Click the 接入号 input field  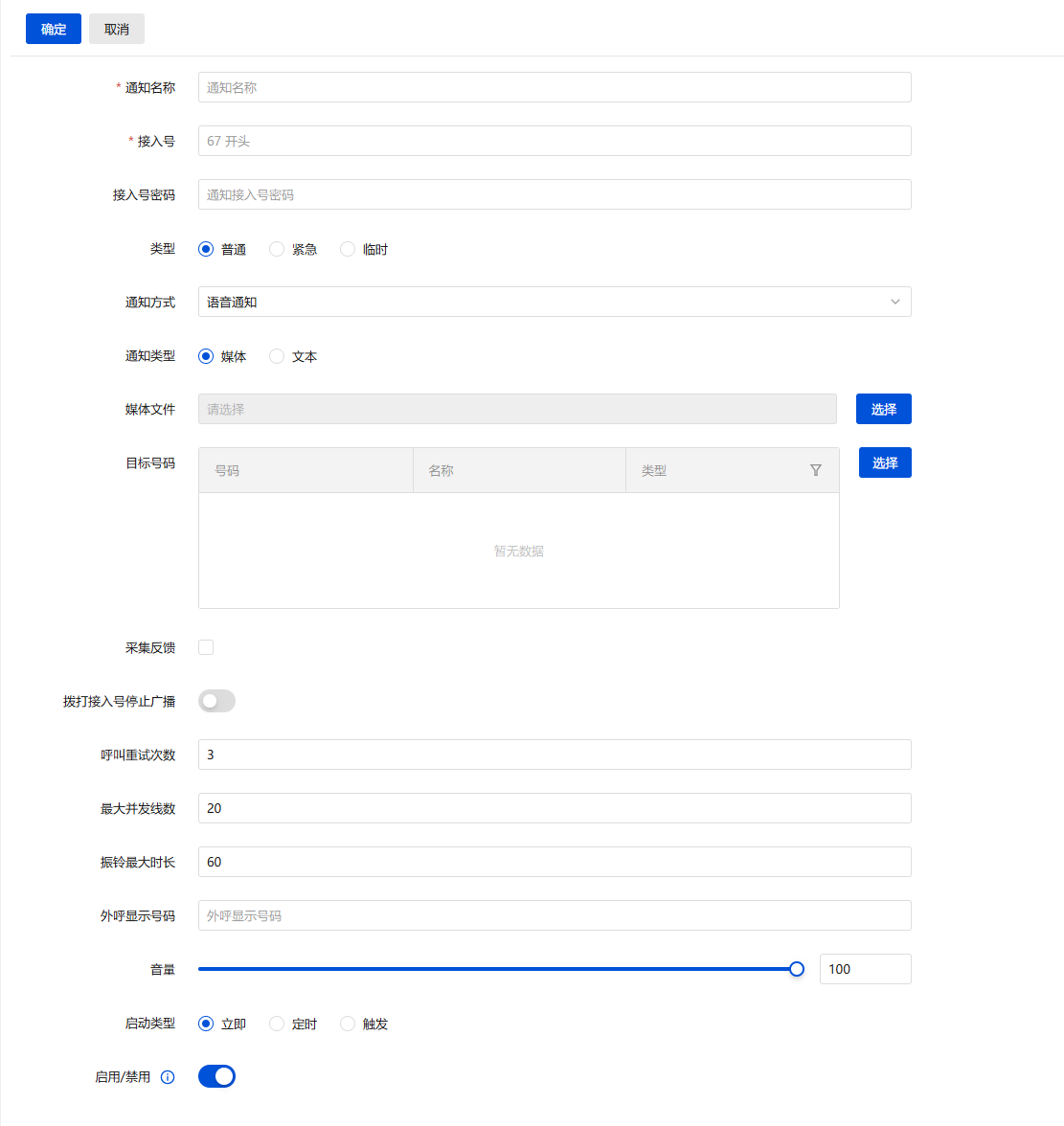(554, 141)
